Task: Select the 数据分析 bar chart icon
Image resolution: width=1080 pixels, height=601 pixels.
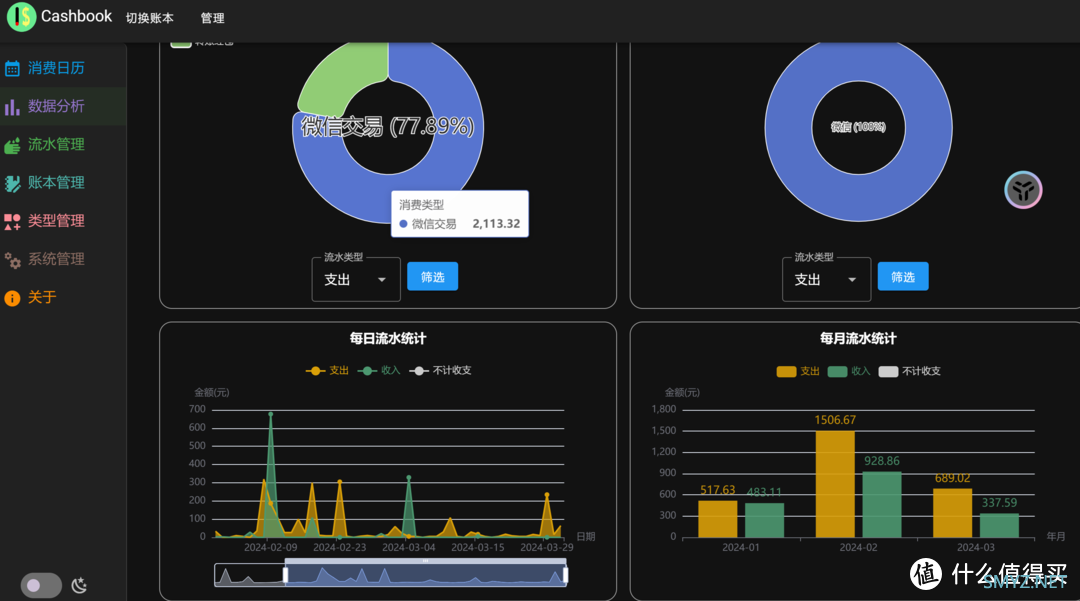Action: click(12, 107)
